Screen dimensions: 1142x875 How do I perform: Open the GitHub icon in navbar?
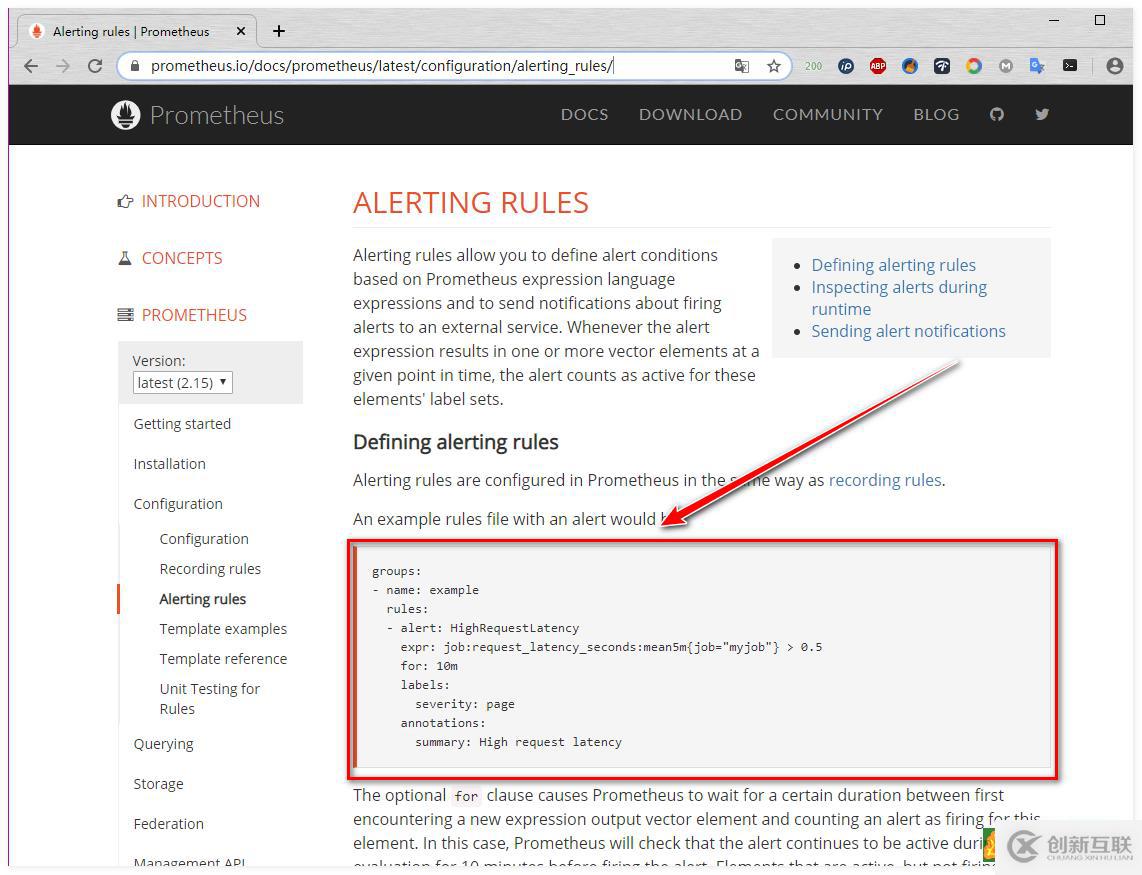pos(996,114)
